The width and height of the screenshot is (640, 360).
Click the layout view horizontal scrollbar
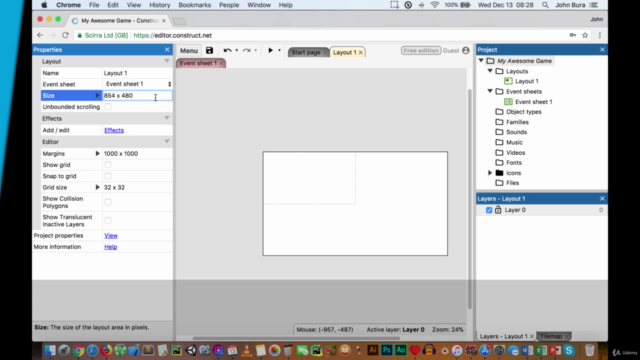296,338
